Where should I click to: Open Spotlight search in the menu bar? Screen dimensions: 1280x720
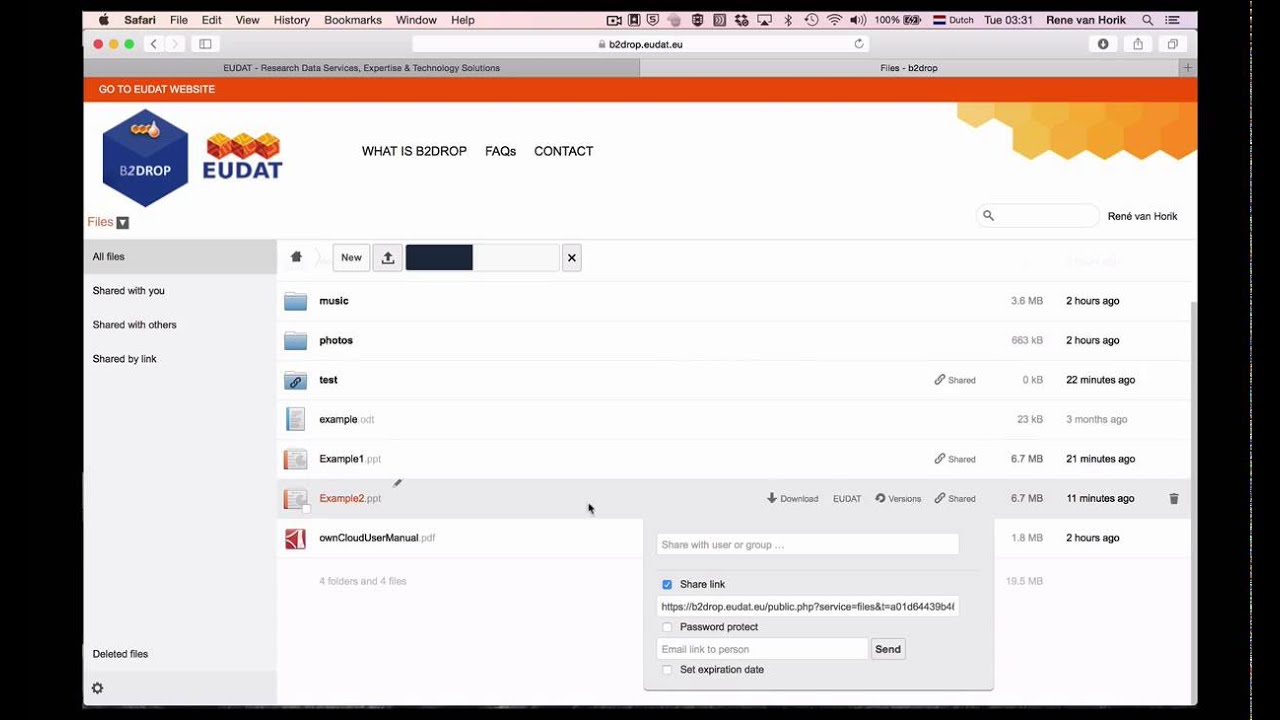(1147, 20)
